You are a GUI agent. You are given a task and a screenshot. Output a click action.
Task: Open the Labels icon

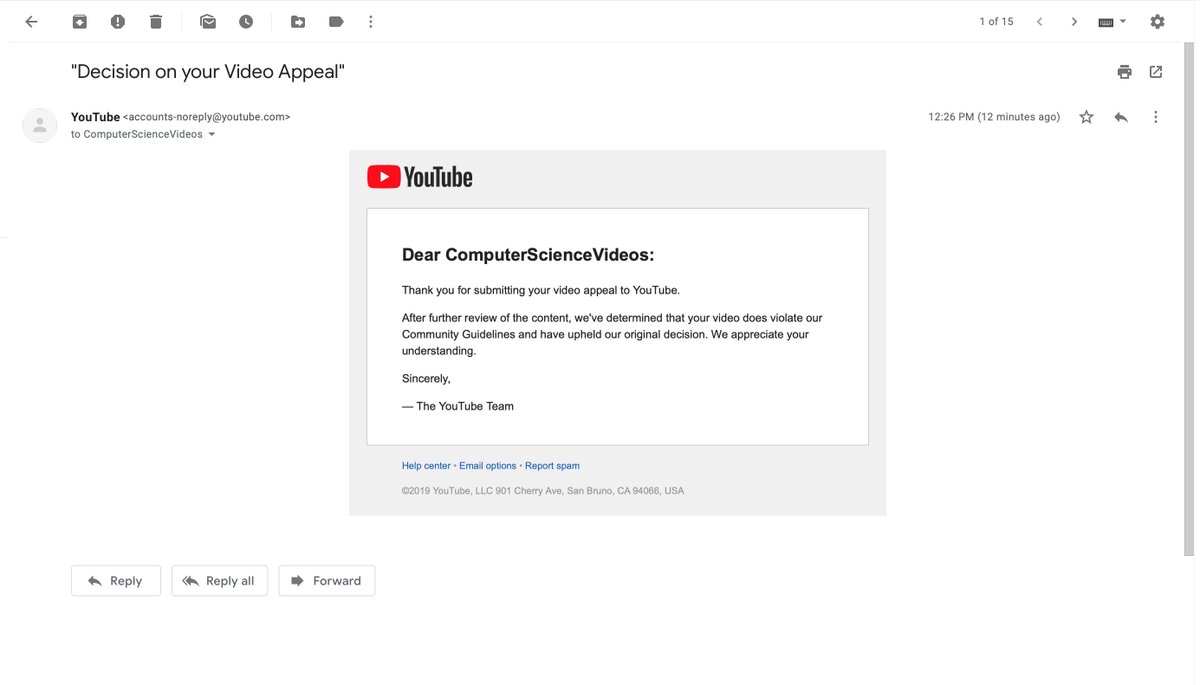pyautogui.click(x=336, y=22)
